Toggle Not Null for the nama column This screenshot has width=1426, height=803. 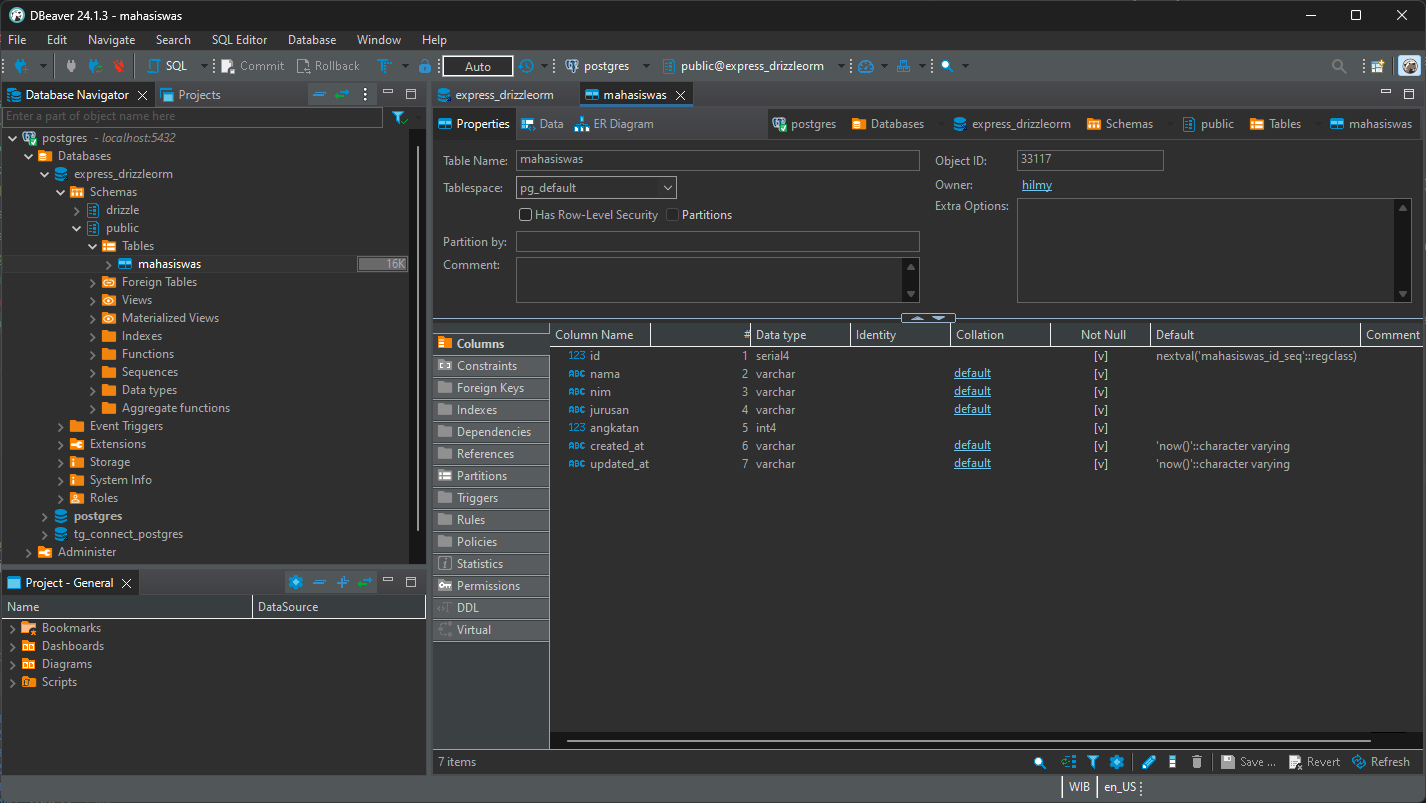[1101, 372]
